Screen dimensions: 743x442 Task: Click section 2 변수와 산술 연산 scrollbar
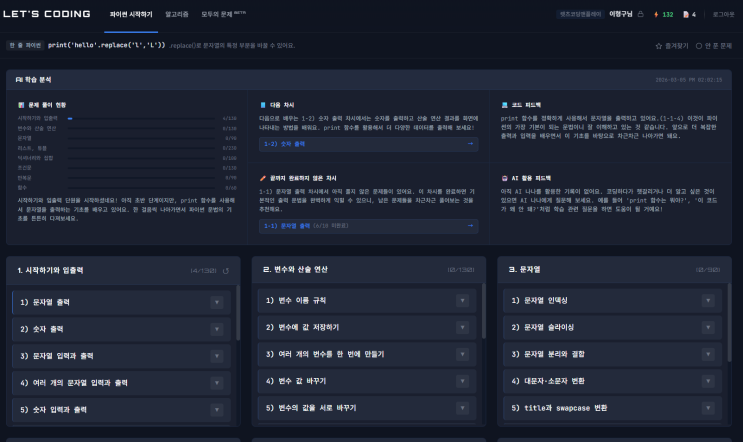click(483, 311)
